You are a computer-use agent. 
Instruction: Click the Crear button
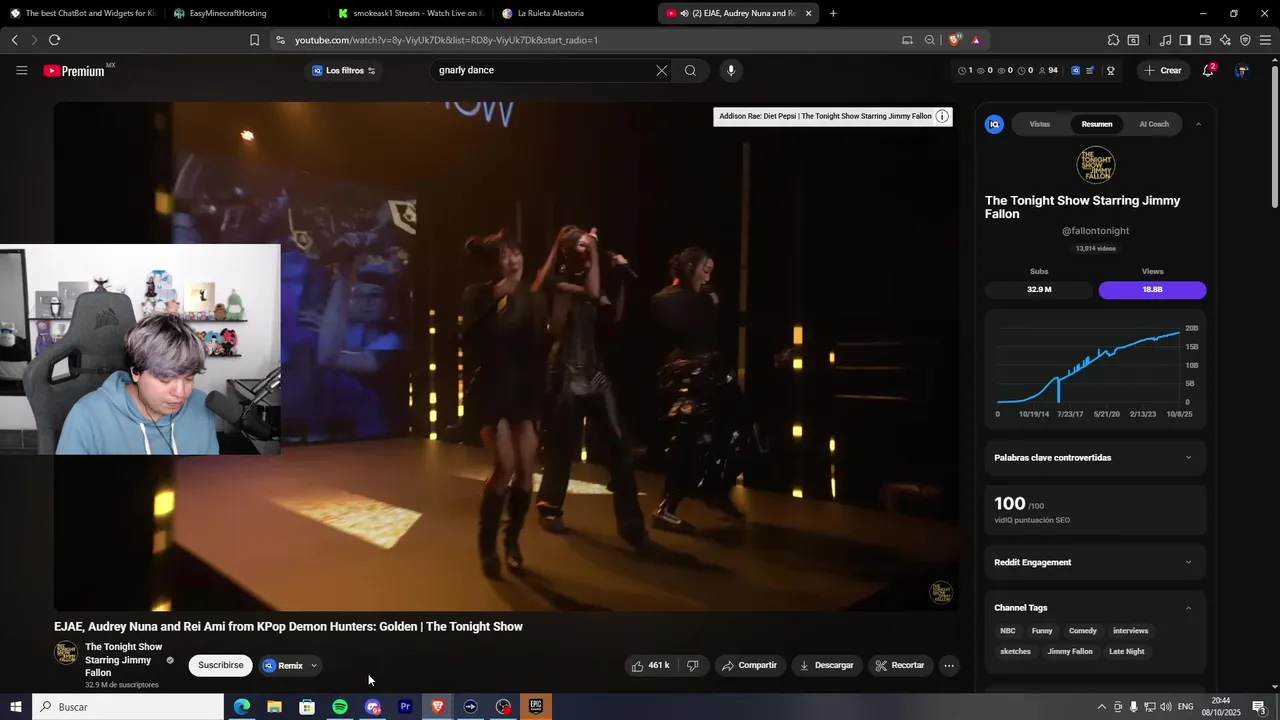1163,70
